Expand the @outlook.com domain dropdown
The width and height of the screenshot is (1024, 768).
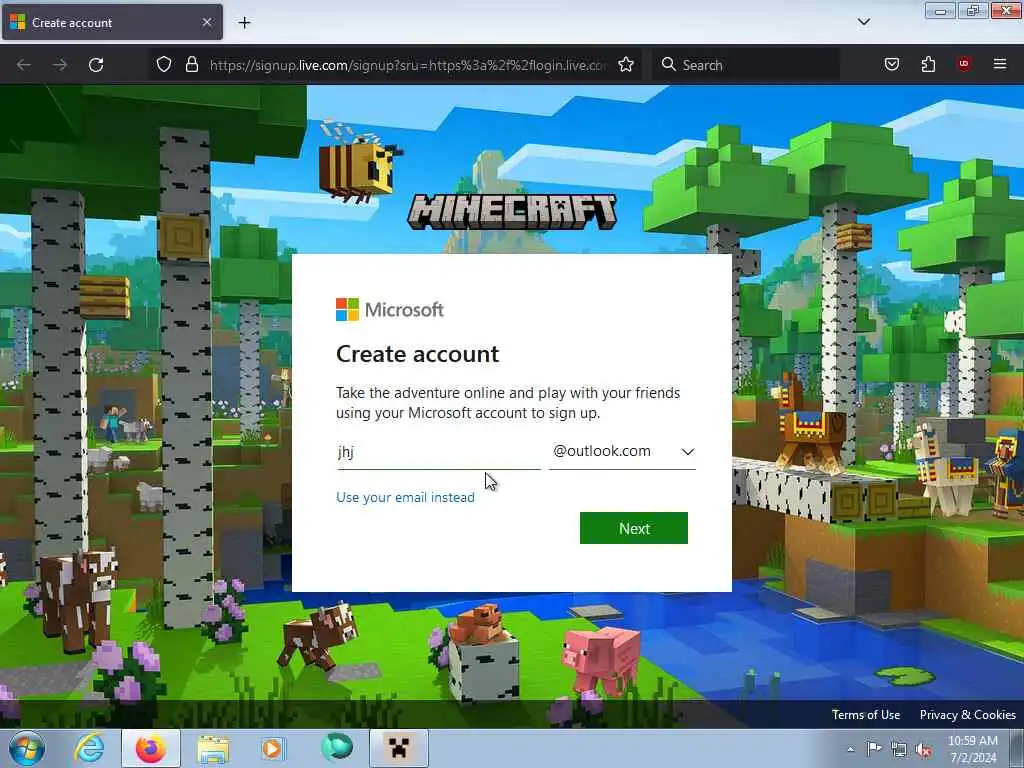pos(622,452)
